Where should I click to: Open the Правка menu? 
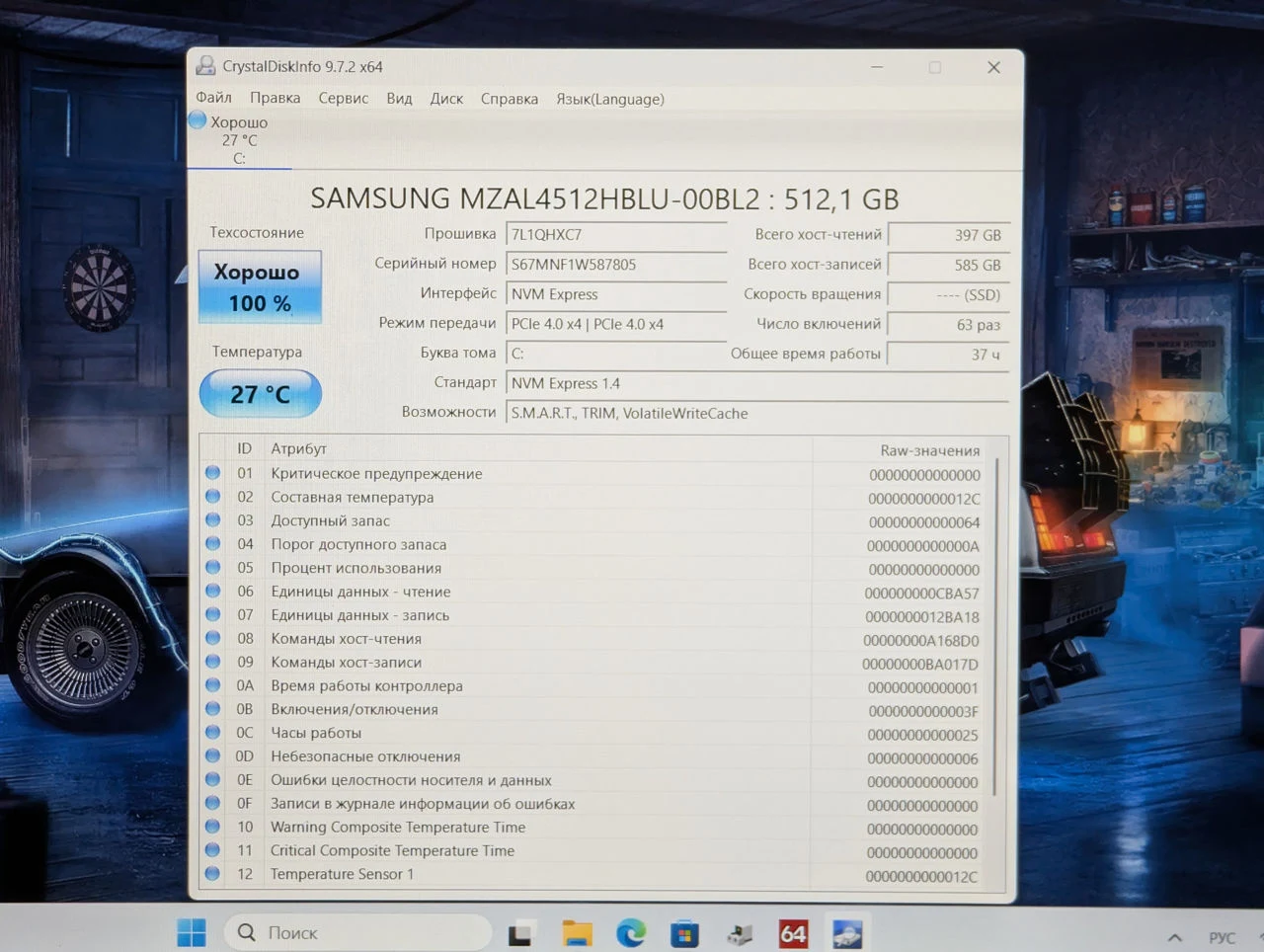[x=275, y=98]
